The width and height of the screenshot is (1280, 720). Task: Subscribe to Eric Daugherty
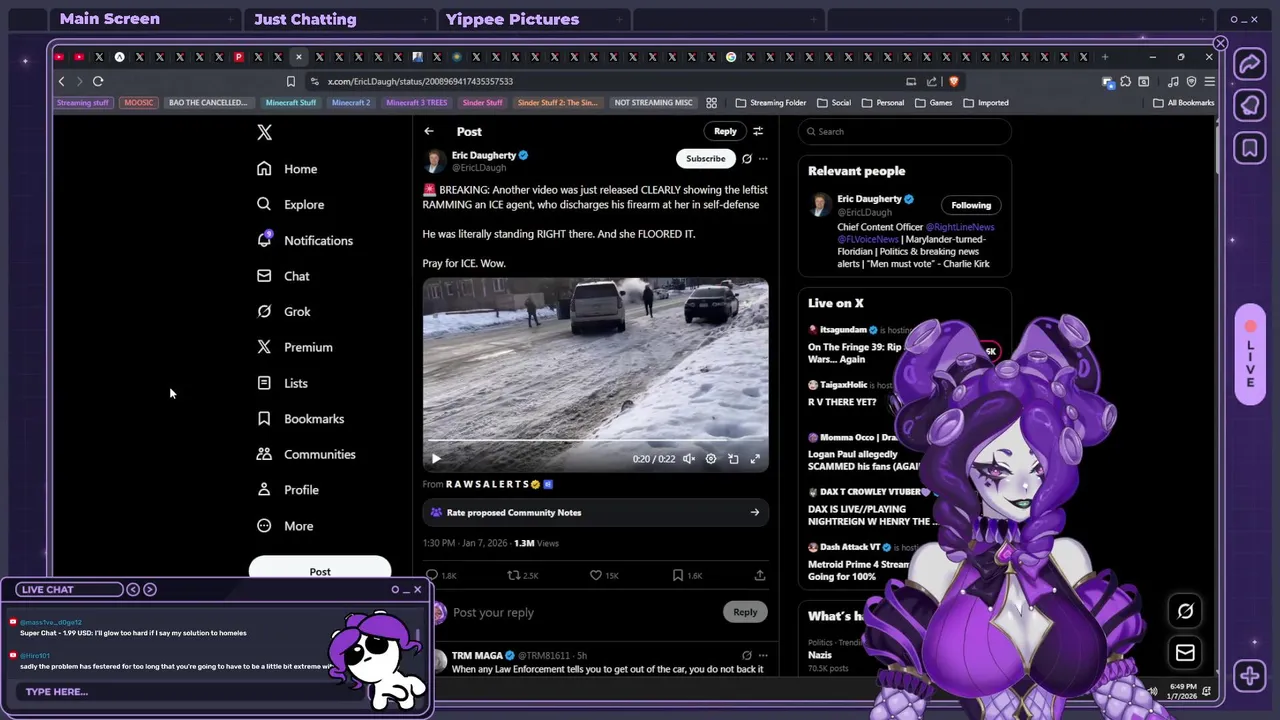point(706,158)
